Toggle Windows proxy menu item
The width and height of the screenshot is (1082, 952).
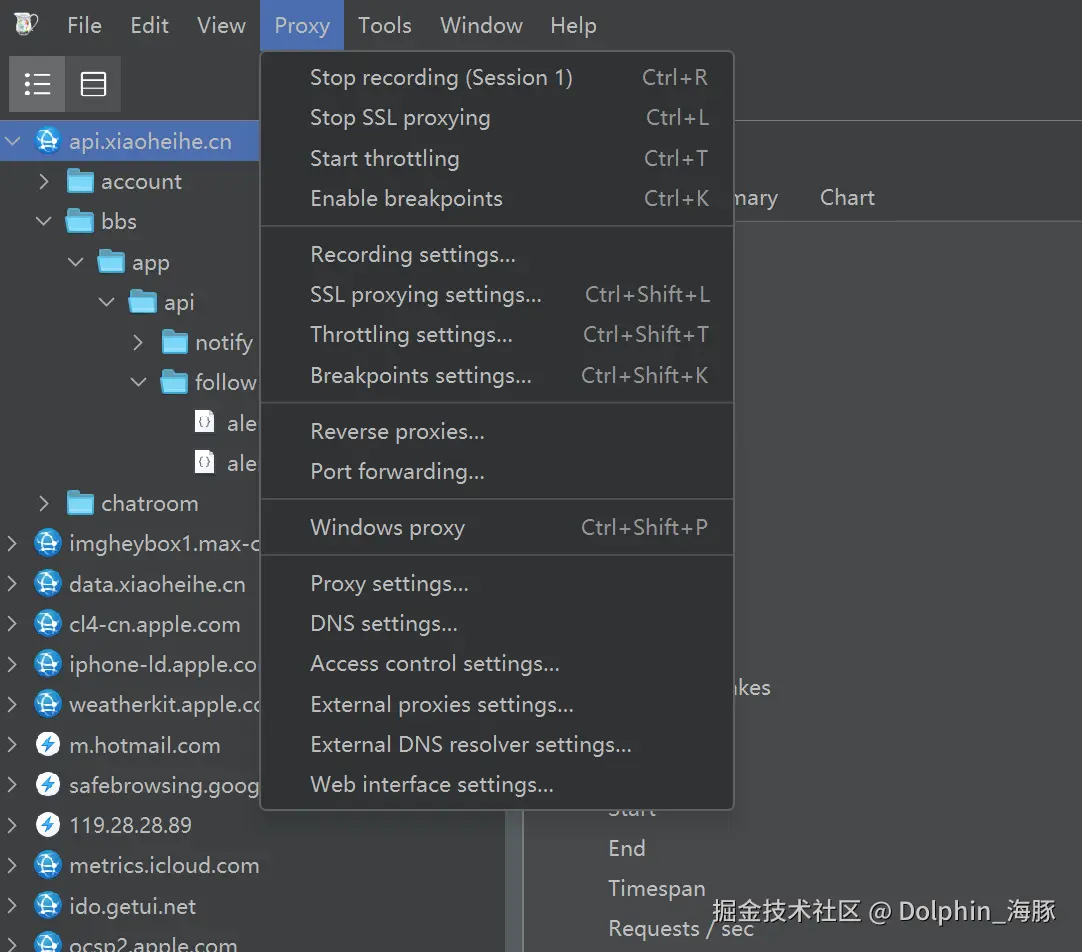pyautogui.click(x=497, y=527)
